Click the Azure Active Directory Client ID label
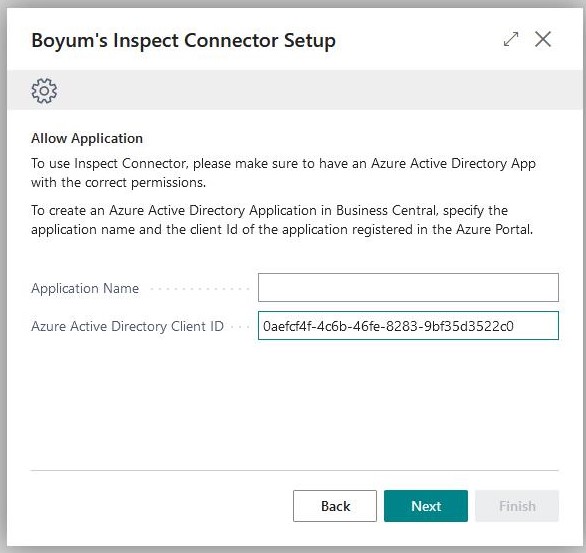The image size is (586, 553). [127, 326]
